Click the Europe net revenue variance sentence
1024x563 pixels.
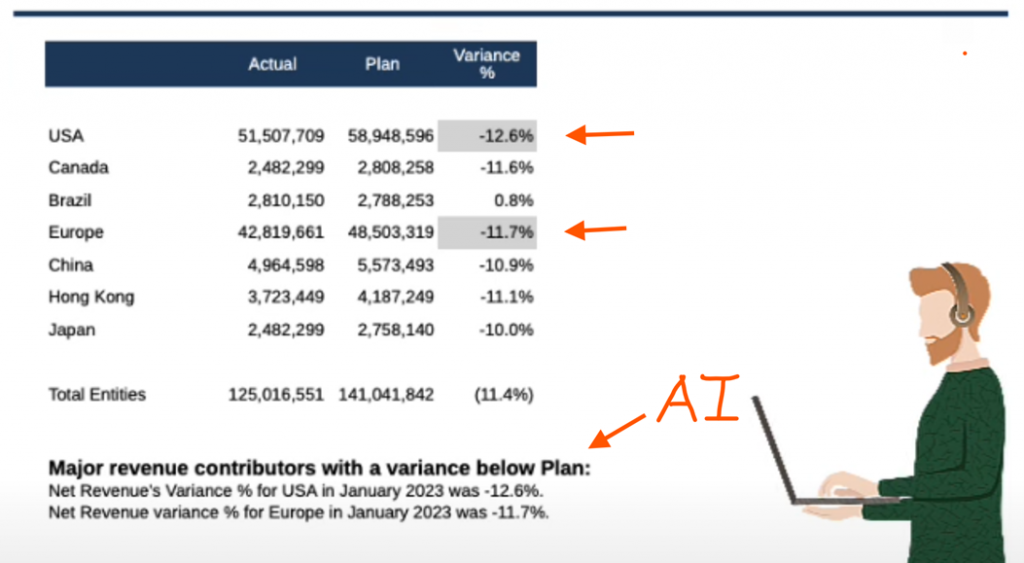point(299,512)
